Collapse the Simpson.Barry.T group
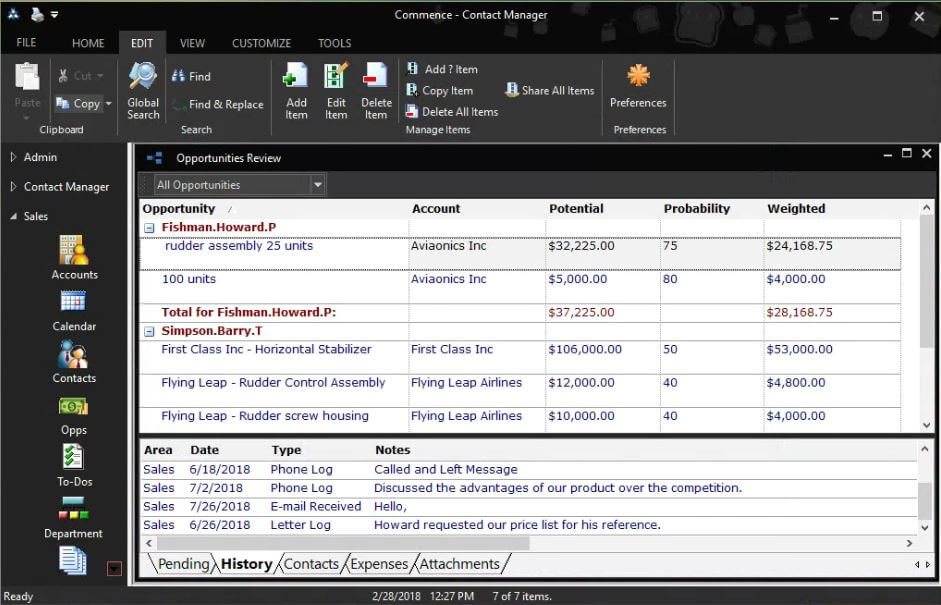This screenshot has width=941, height=605. point(149,331)
